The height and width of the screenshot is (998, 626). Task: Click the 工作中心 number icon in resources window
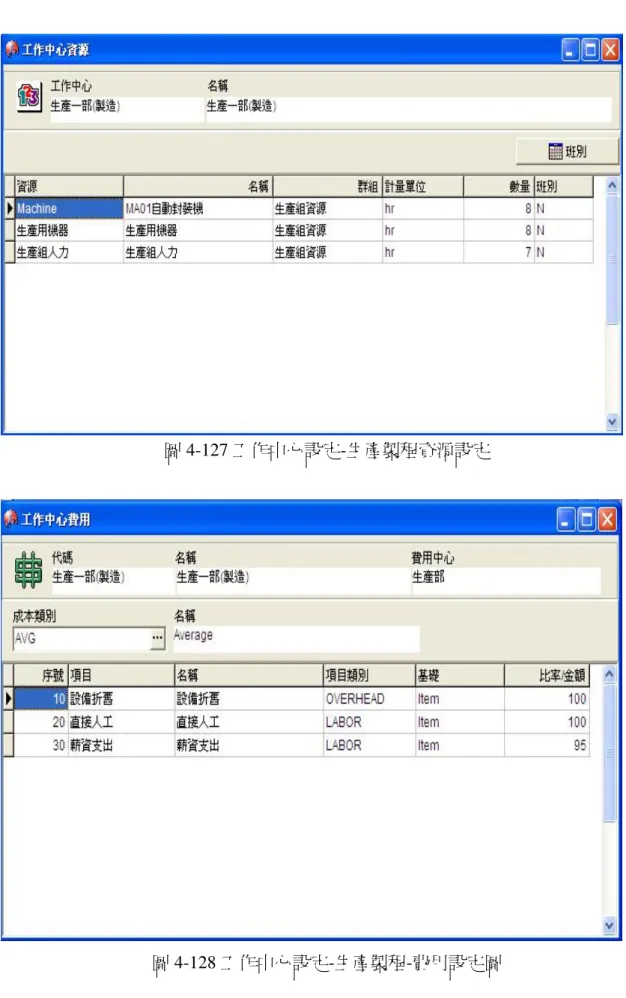29,97
